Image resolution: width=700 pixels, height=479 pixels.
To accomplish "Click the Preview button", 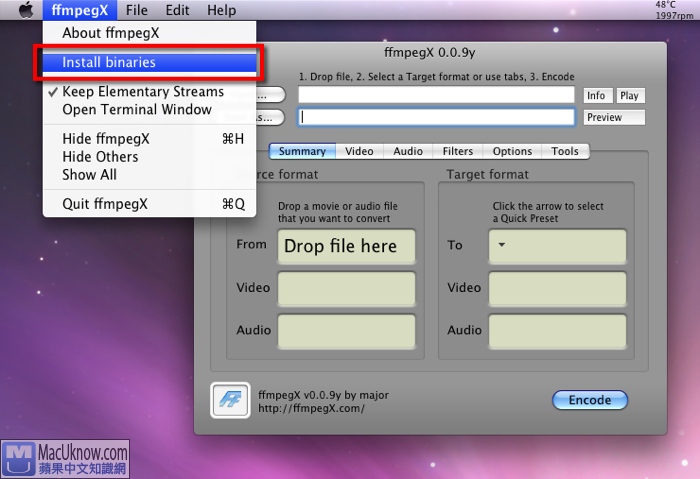I will tap(614, 117).
